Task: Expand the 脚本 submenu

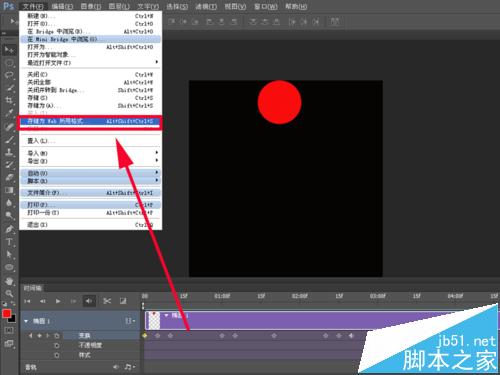Action: (x=90, y=181)
